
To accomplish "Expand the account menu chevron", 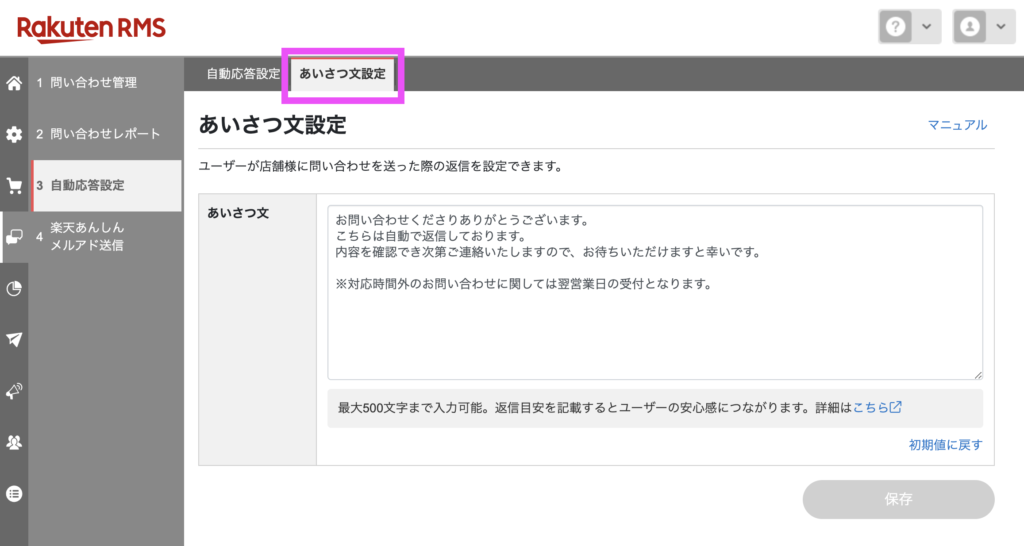I will [x=1001, y=27].
